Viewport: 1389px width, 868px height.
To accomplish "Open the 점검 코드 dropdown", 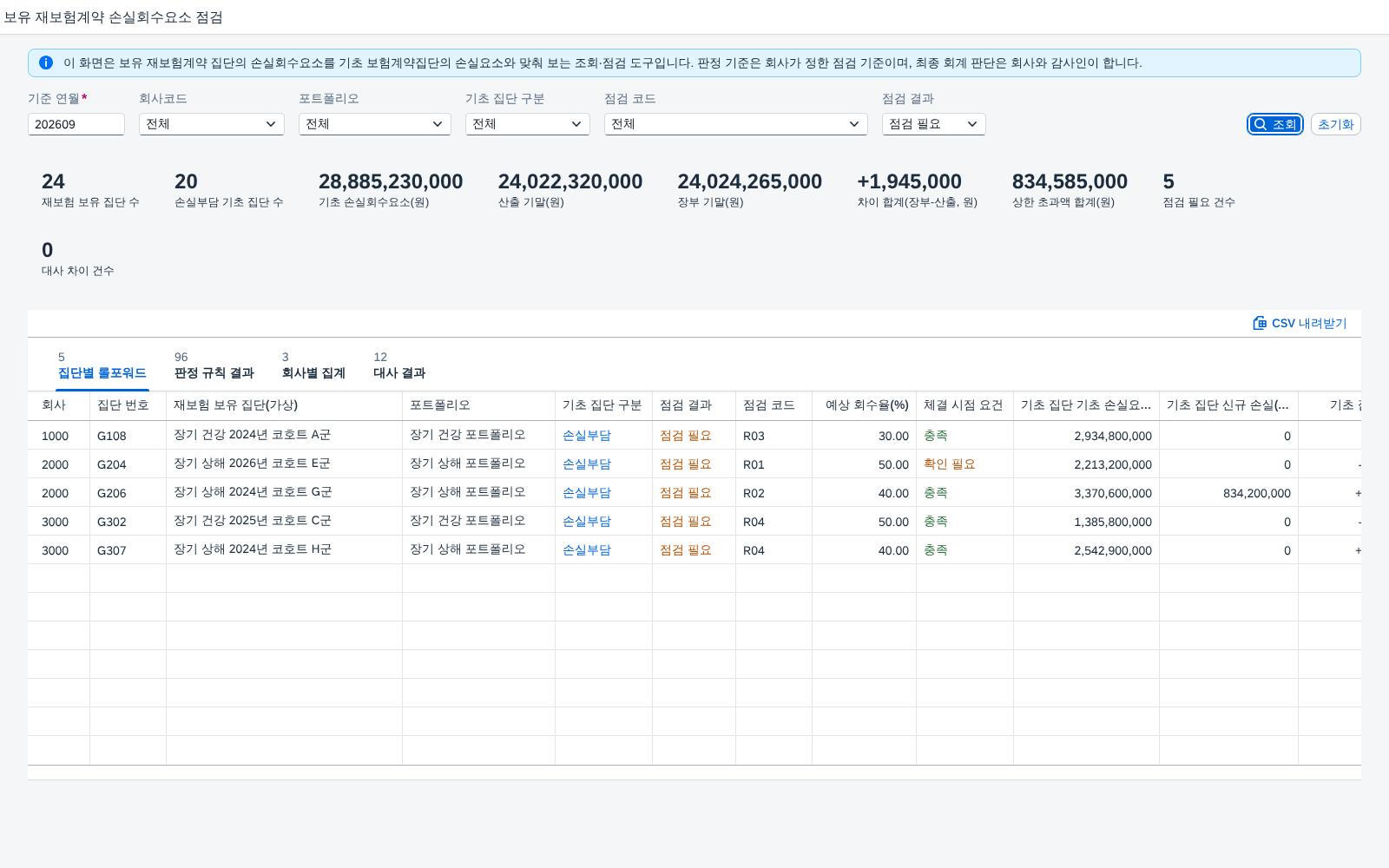I will coord(736,124).
